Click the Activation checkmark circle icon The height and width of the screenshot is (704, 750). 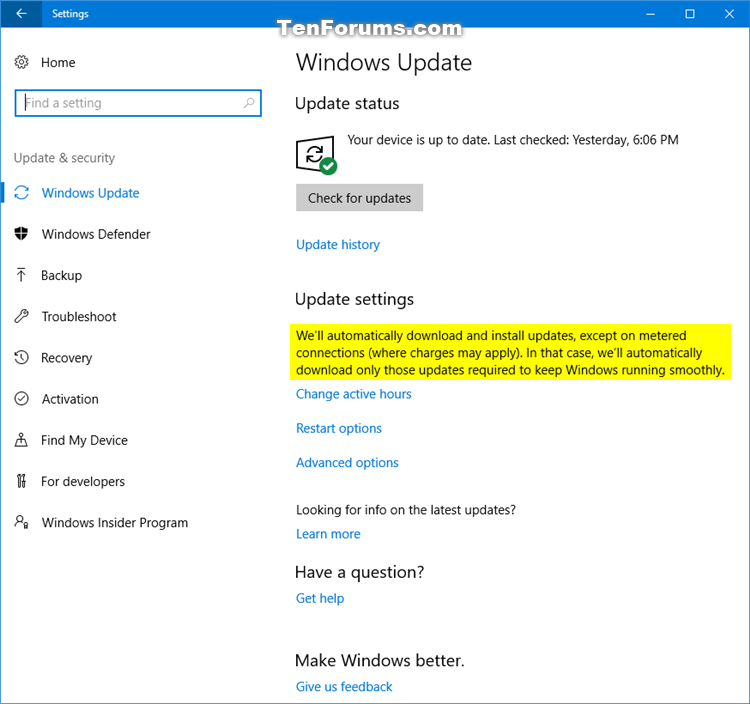[22, 398]
